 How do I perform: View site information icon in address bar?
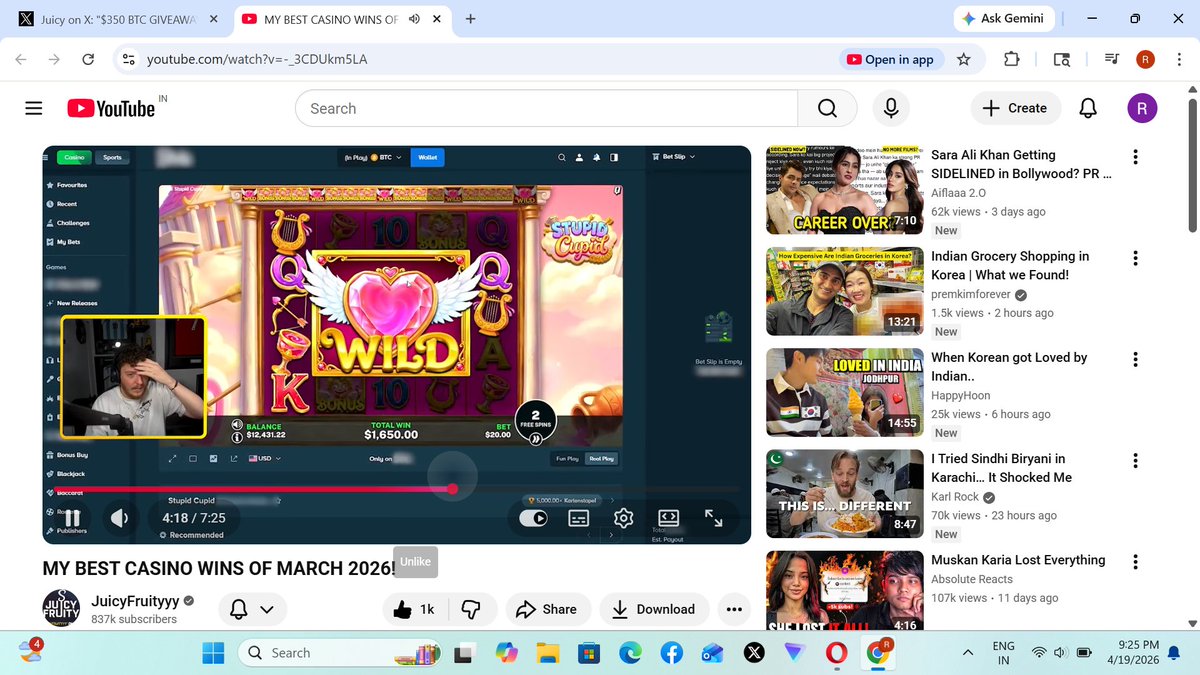tap(128, 60)
